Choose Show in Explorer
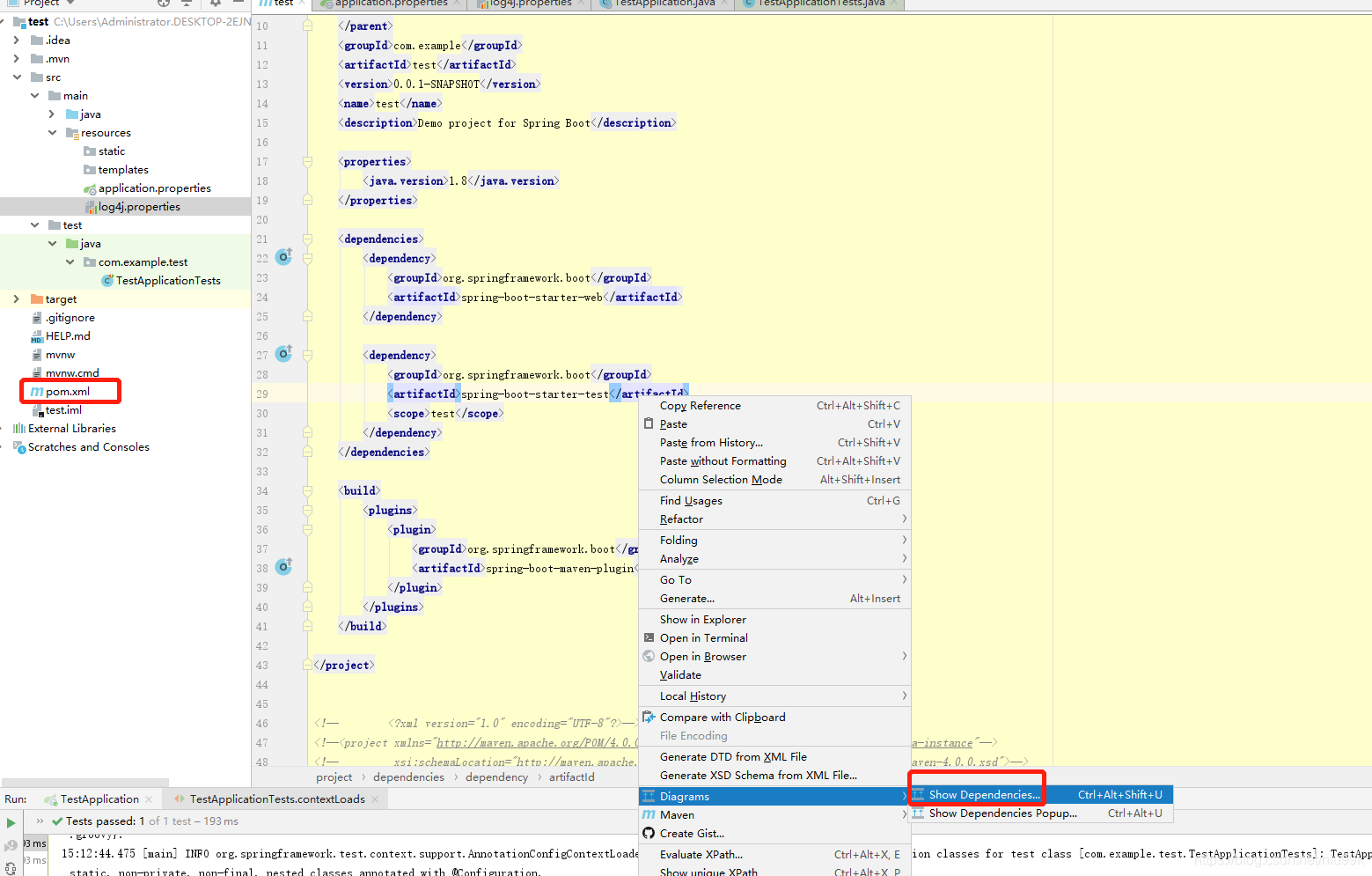This screenshot has height=876, width=1372. coord(774,620)
